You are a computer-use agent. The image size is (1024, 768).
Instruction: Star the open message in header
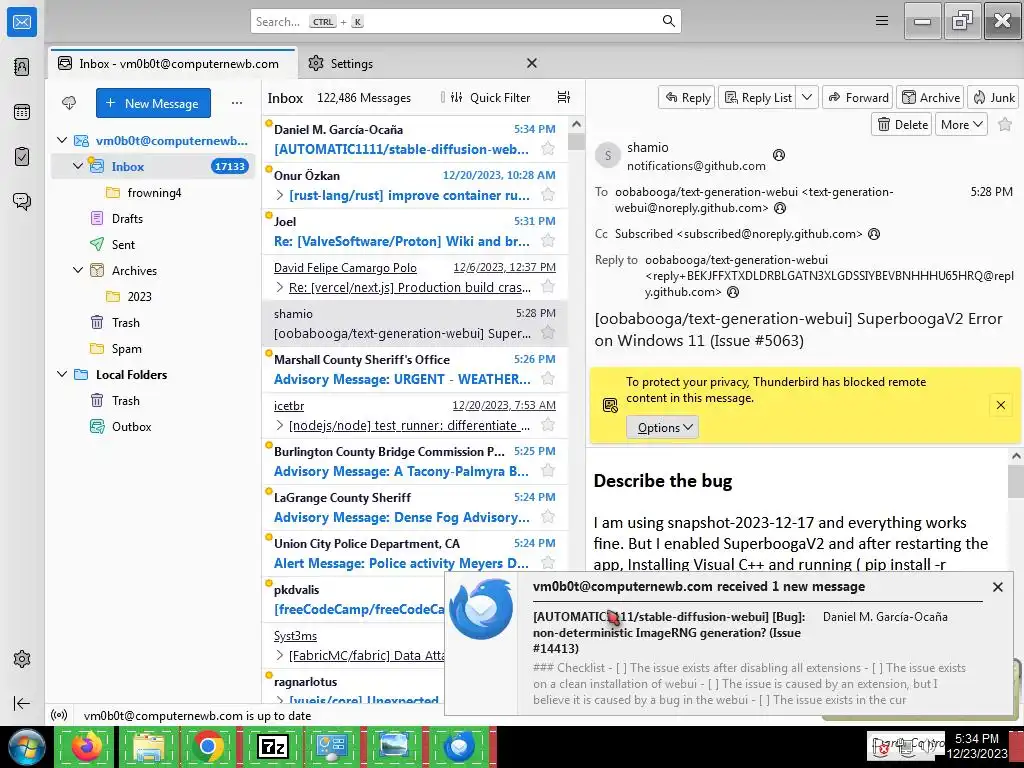[x=1005, y=124]
